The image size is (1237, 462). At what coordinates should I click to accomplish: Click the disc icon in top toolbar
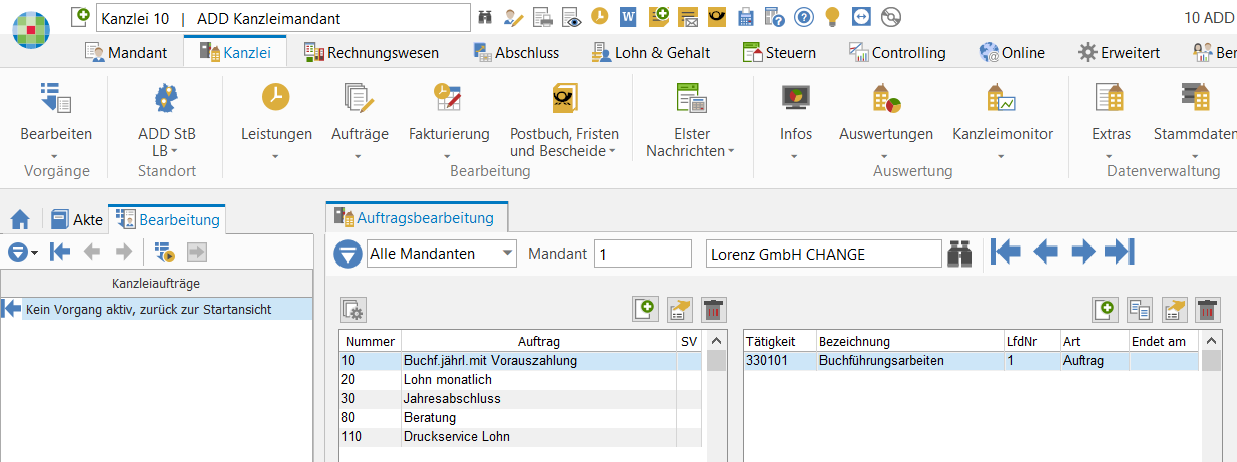891,17
